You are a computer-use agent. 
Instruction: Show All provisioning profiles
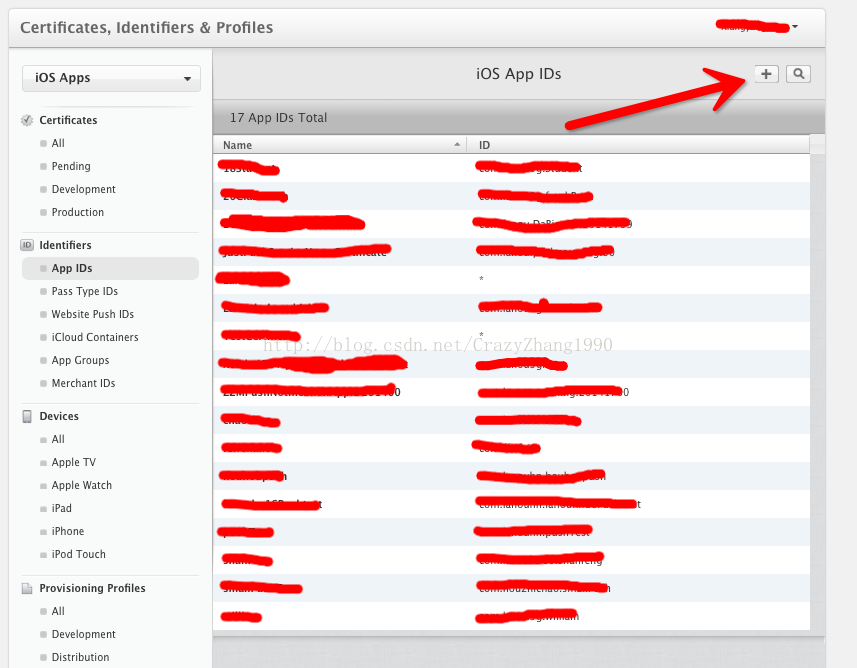(58, 611)
